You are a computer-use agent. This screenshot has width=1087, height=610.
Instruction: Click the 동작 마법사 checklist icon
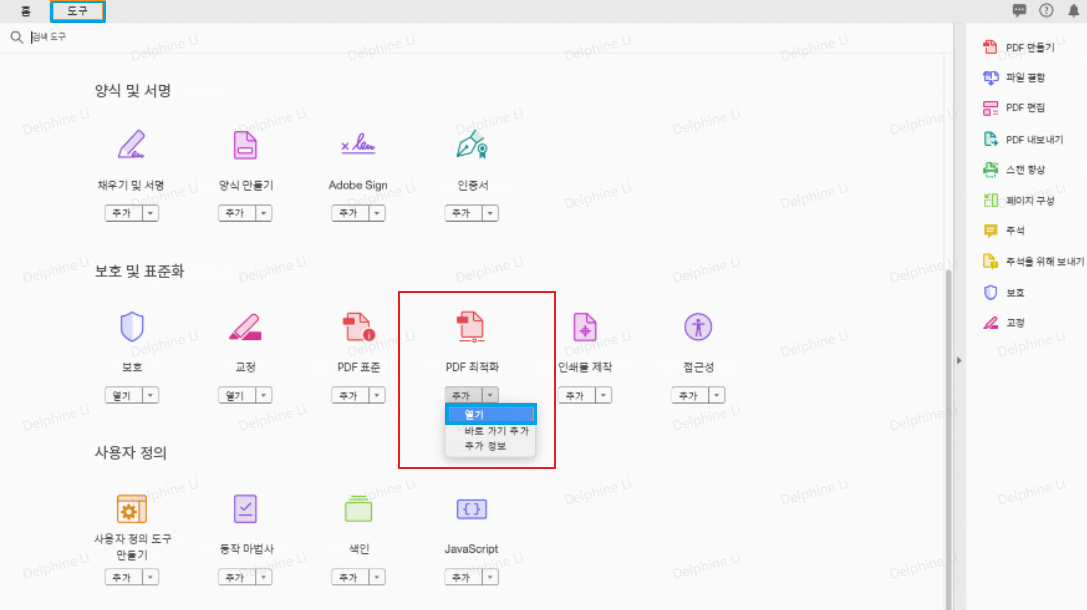244,508
